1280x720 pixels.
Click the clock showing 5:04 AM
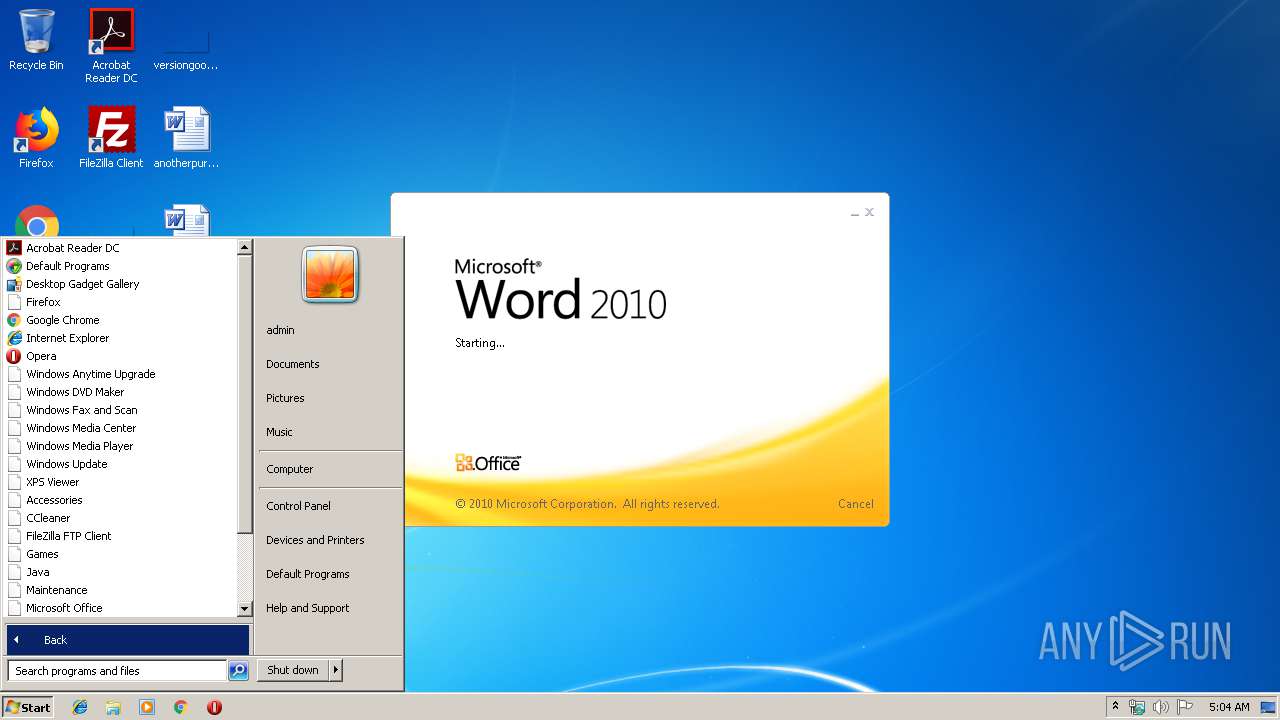1228,707
